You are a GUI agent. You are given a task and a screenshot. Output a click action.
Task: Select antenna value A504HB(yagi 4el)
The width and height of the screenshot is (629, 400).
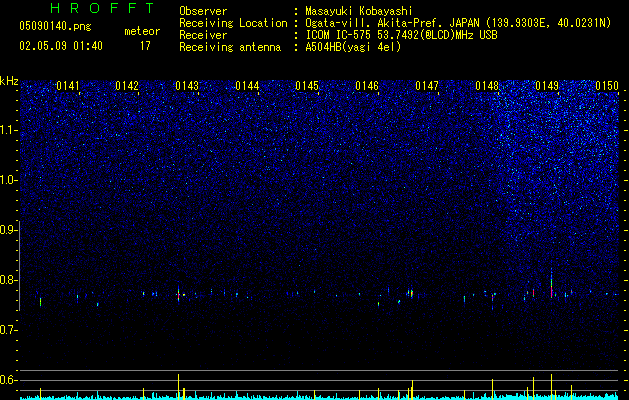point(353,47)
